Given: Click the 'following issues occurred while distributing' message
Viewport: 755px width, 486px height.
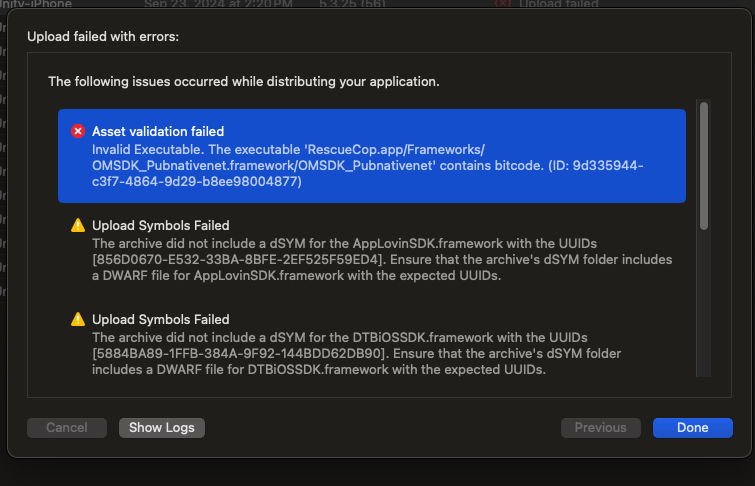Looking at the screenshot, I should [244, 81].
